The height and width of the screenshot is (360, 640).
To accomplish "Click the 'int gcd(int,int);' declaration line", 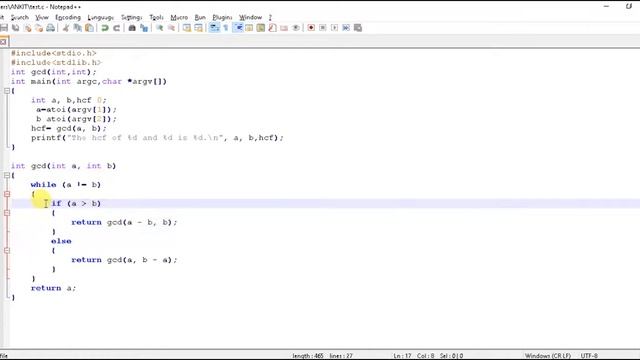I will click(x=53, y=72).
